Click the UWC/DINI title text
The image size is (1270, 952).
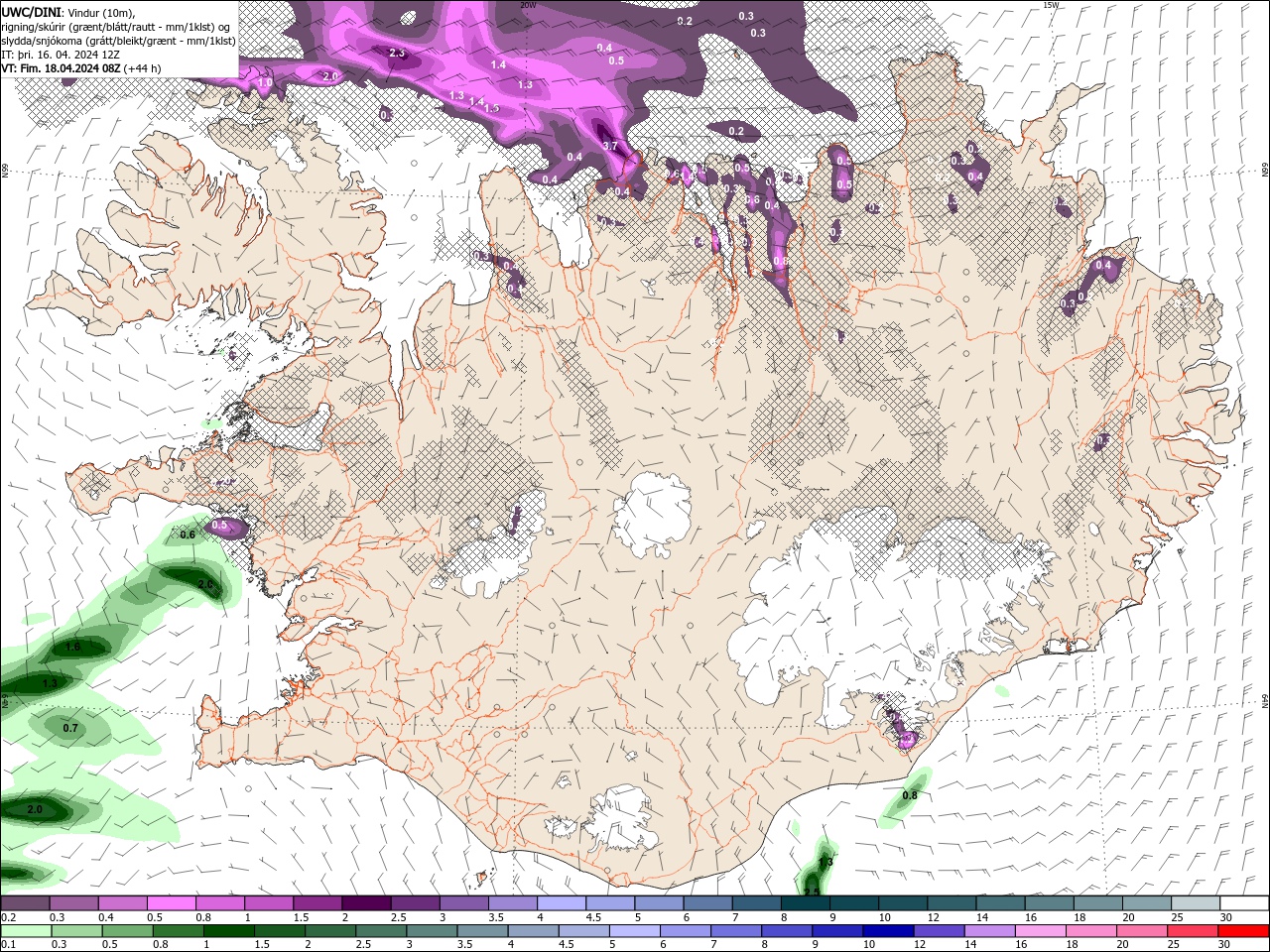point(33,11)
